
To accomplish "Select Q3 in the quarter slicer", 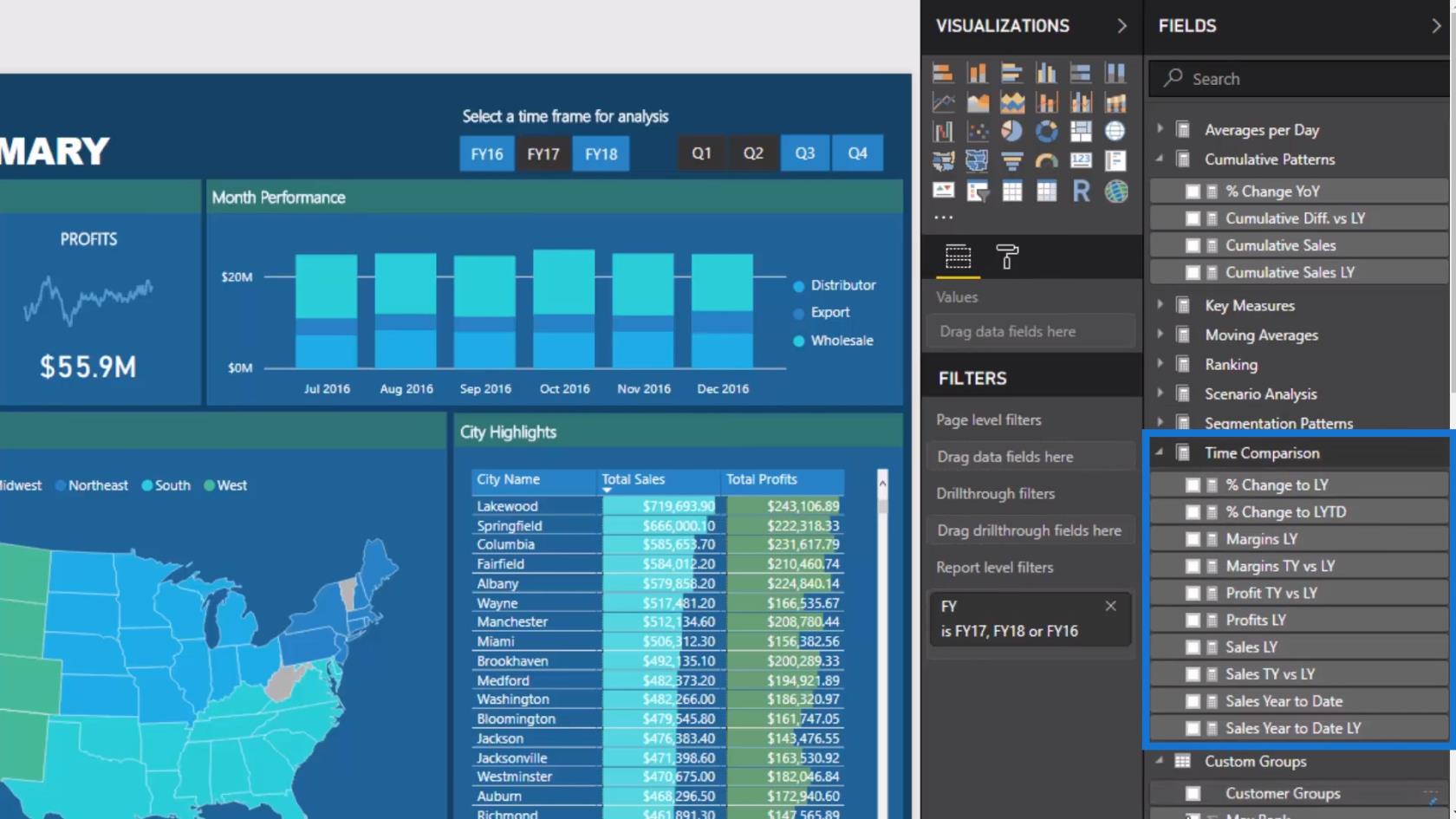I will pos(805,153).
